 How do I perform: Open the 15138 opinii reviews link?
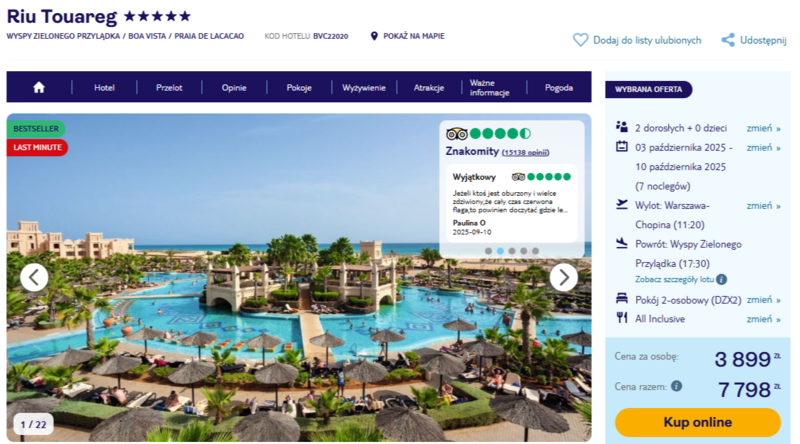[526, 153]
